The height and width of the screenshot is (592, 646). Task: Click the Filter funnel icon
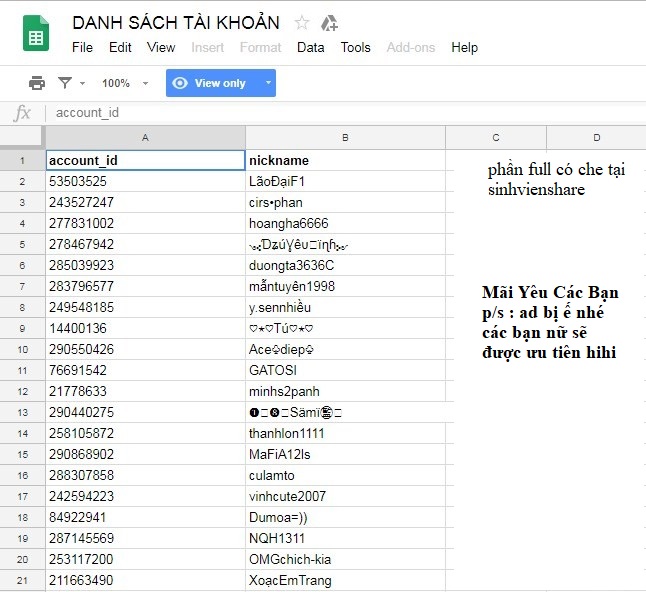coord(65,83)
